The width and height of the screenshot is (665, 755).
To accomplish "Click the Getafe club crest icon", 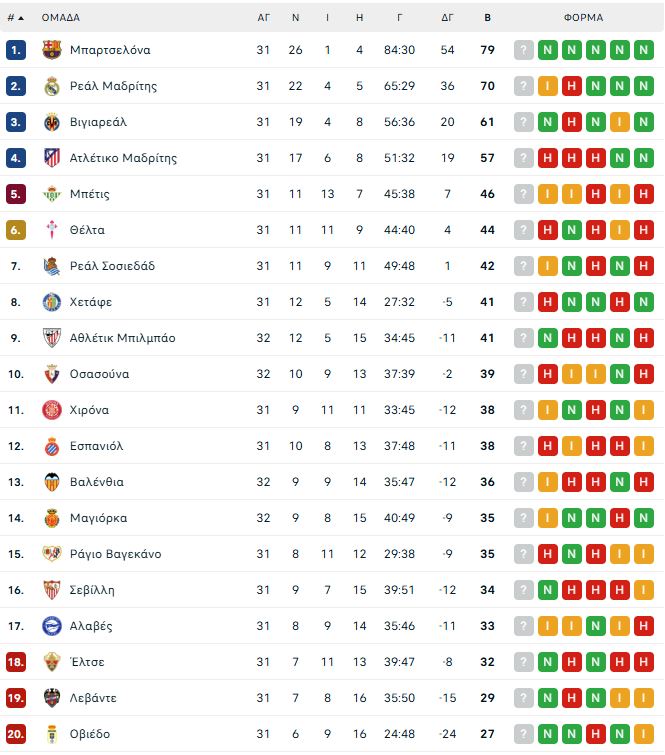I will (x=52, y=302).
